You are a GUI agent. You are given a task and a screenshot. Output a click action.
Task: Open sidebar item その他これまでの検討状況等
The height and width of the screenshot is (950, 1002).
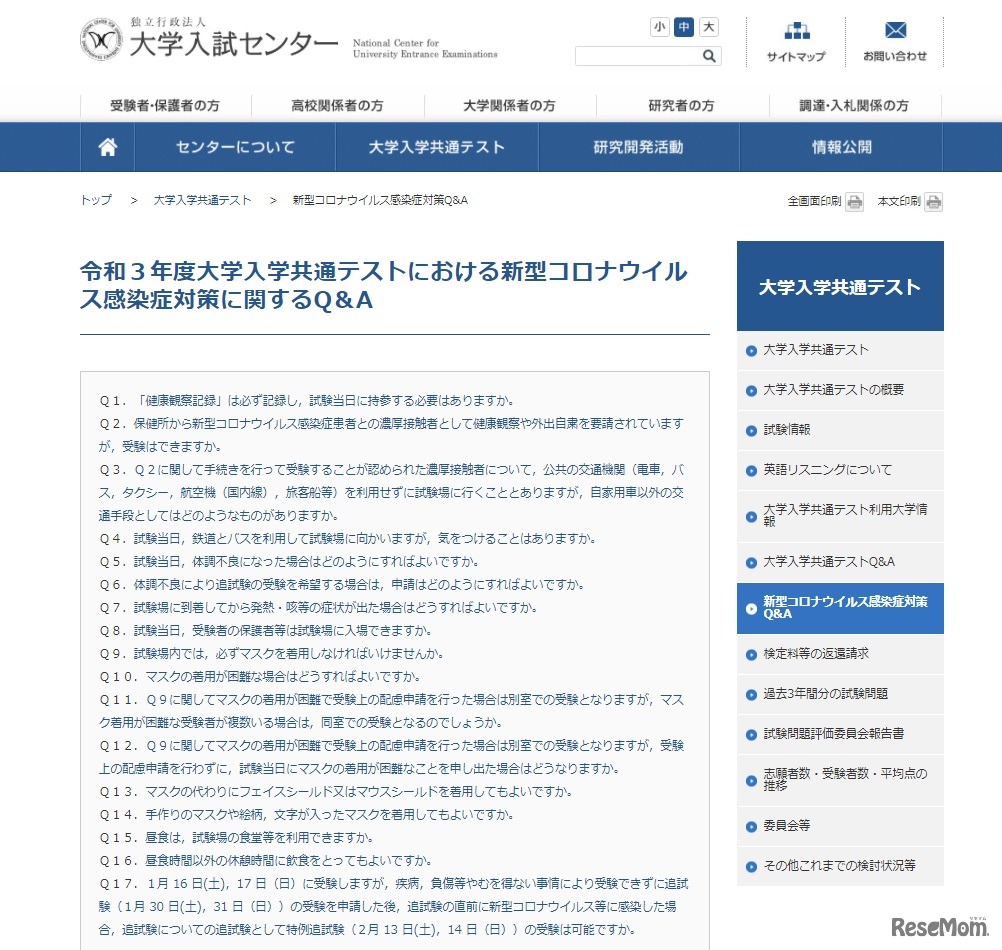[840, 866]
